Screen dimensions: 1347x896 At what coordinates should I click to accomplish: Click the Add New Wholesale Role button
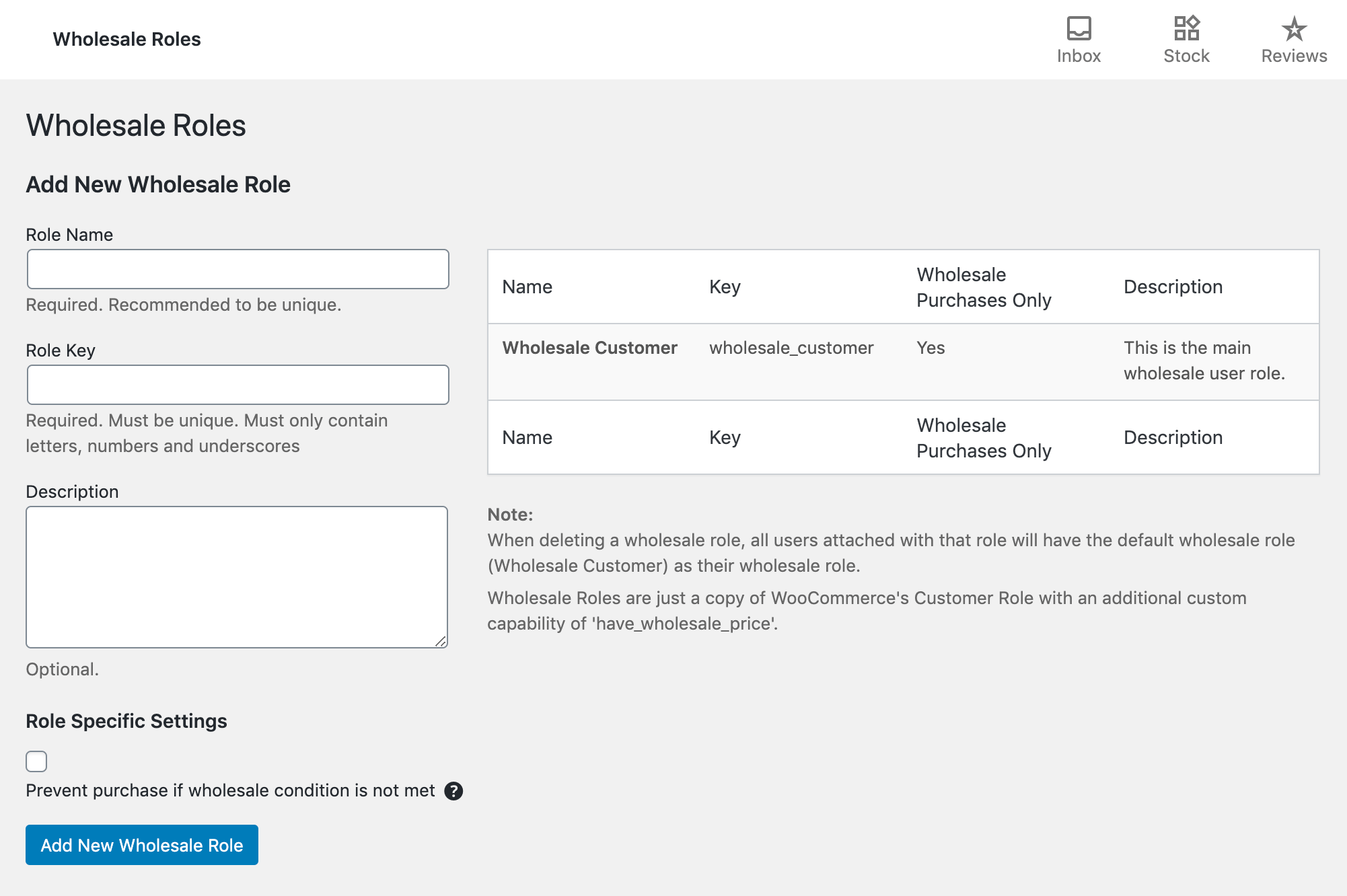[142, 845]
